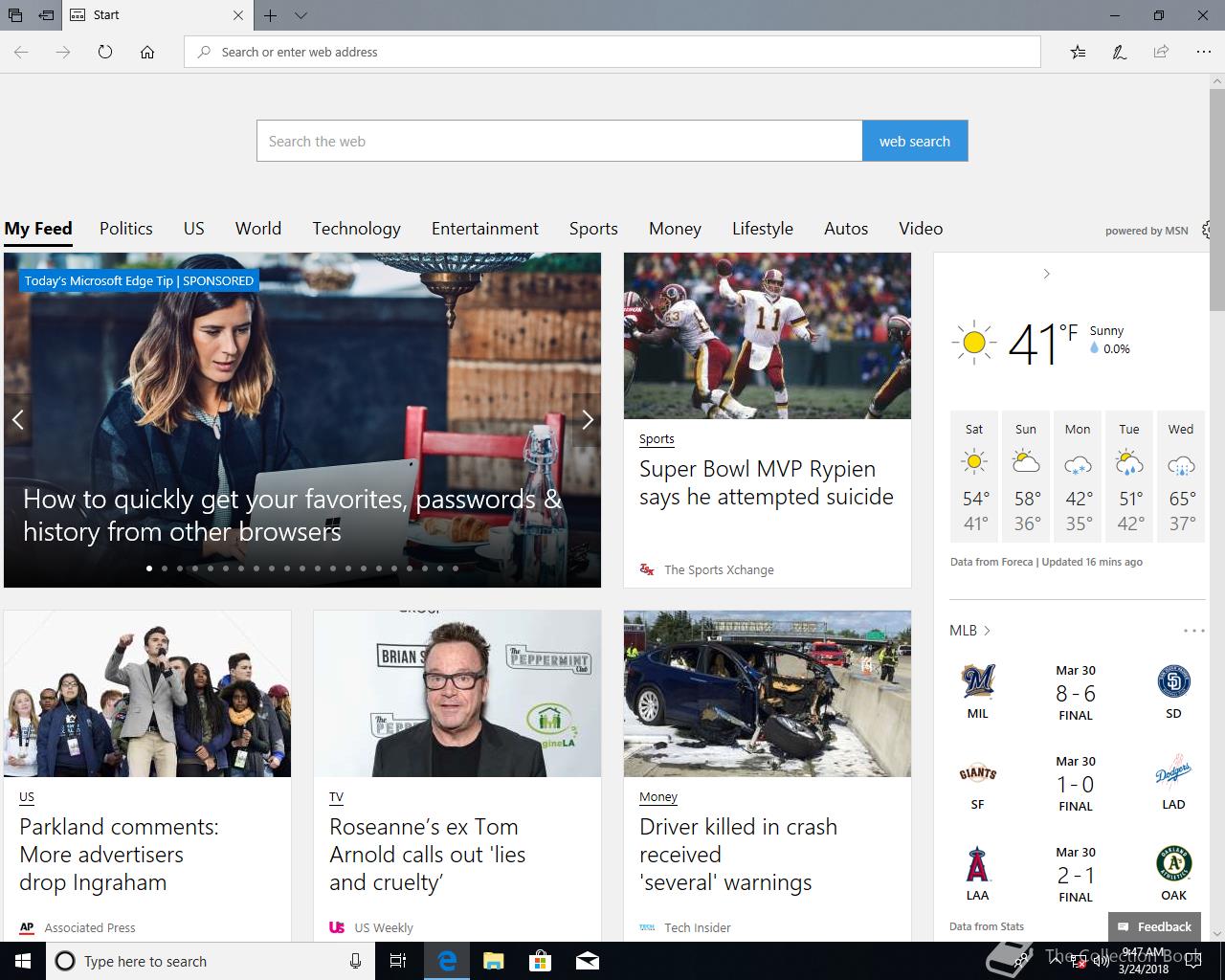This screenshot has height=980, width=1225.
Task: Open the Entertainment tab
Action: point(485,229)
